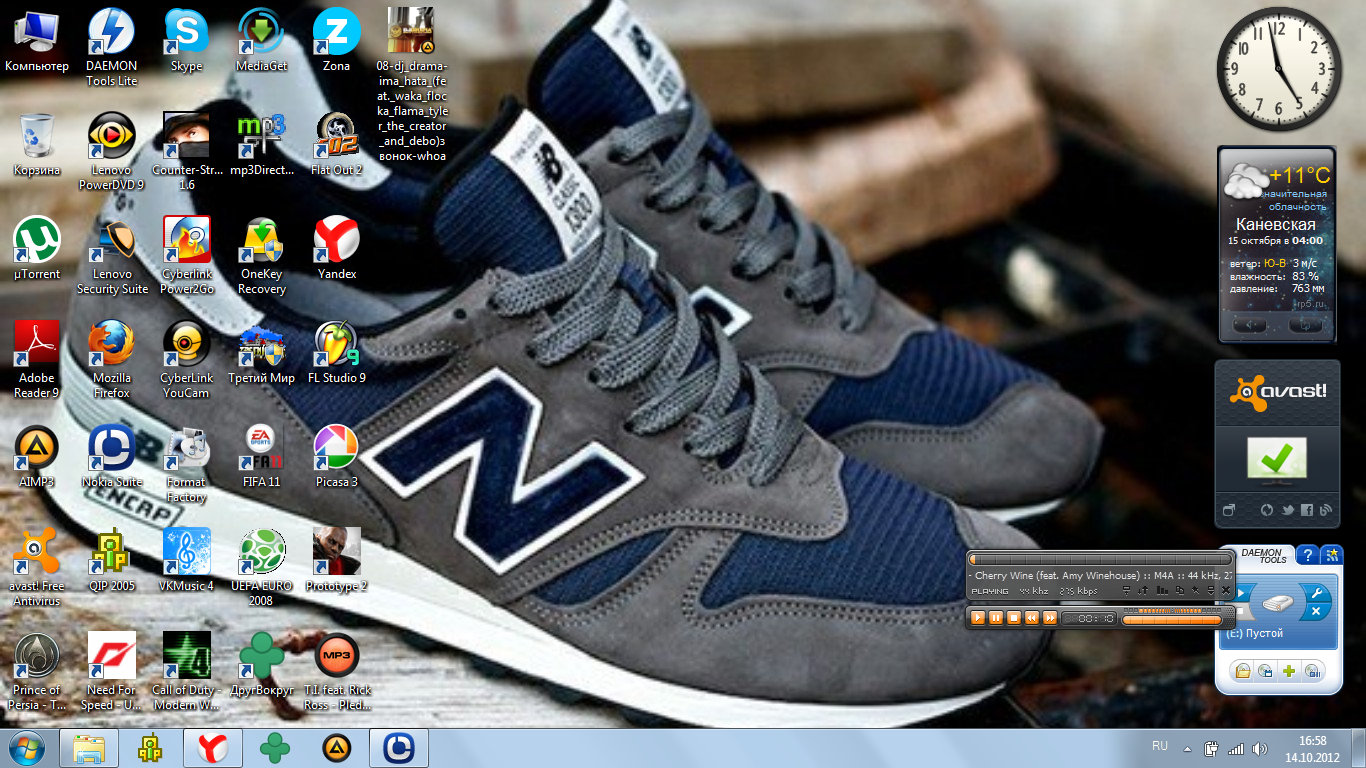Select the Yandex browser desktop shortcut
The height and width of the screenshot is (768, 1366).
coord(337,249)
